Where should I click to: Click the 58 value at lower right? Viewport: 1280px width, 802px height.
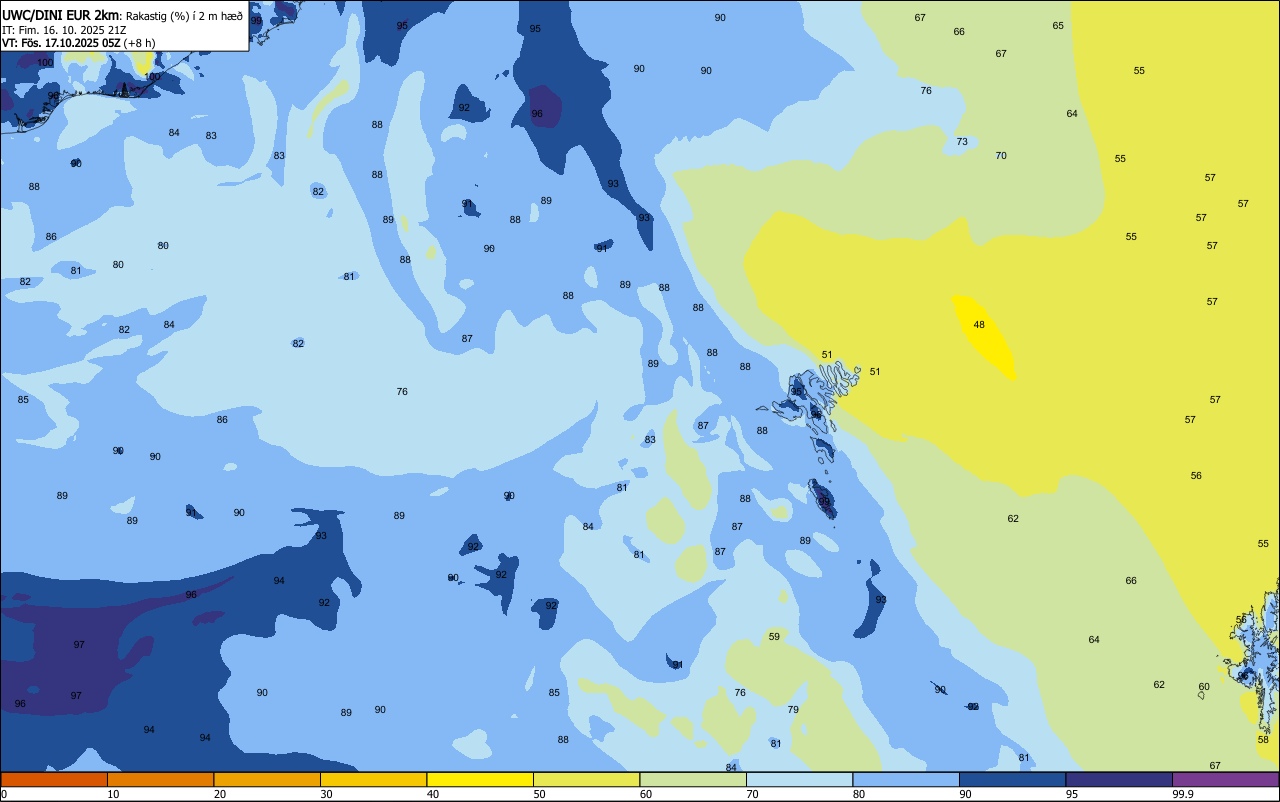coord(1263,740)
